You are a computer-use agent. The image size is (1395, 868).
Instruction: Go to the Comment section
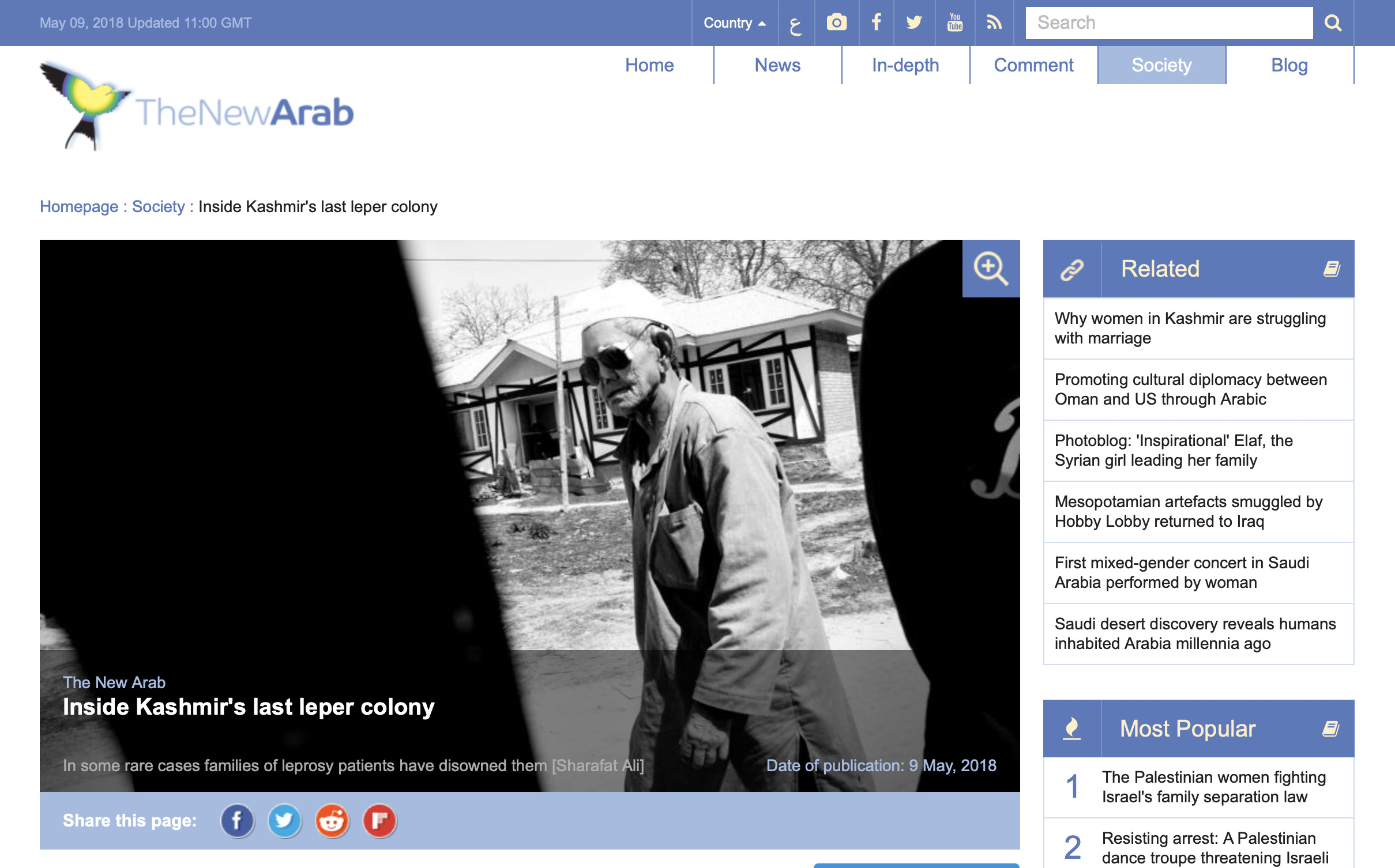tap(1033, 65)
